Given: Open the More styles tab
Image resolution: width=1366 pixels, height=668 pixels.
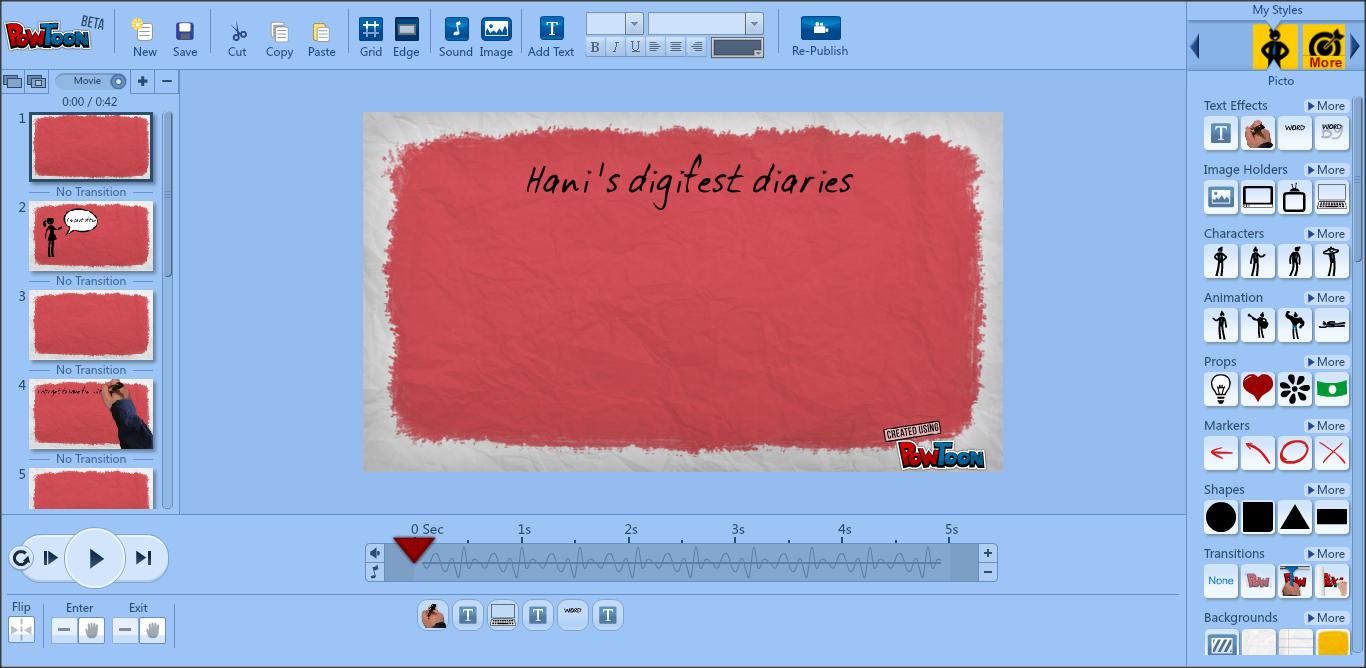Looking at the screenshot, I should (1325, 46).
